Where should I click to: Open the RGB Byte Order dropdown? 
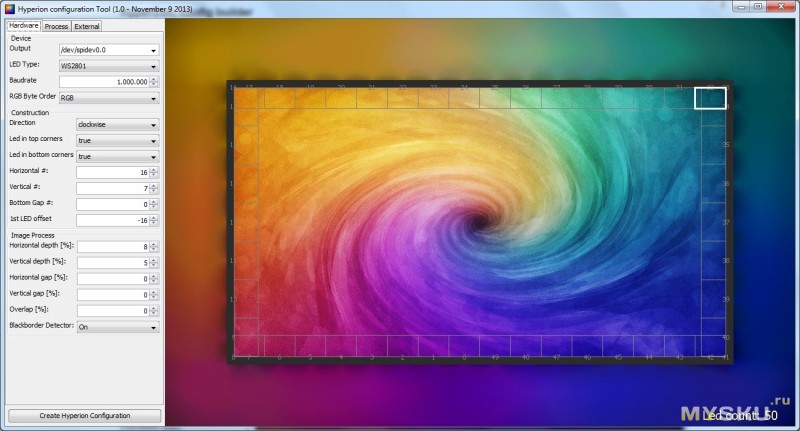tap(109, 98)
